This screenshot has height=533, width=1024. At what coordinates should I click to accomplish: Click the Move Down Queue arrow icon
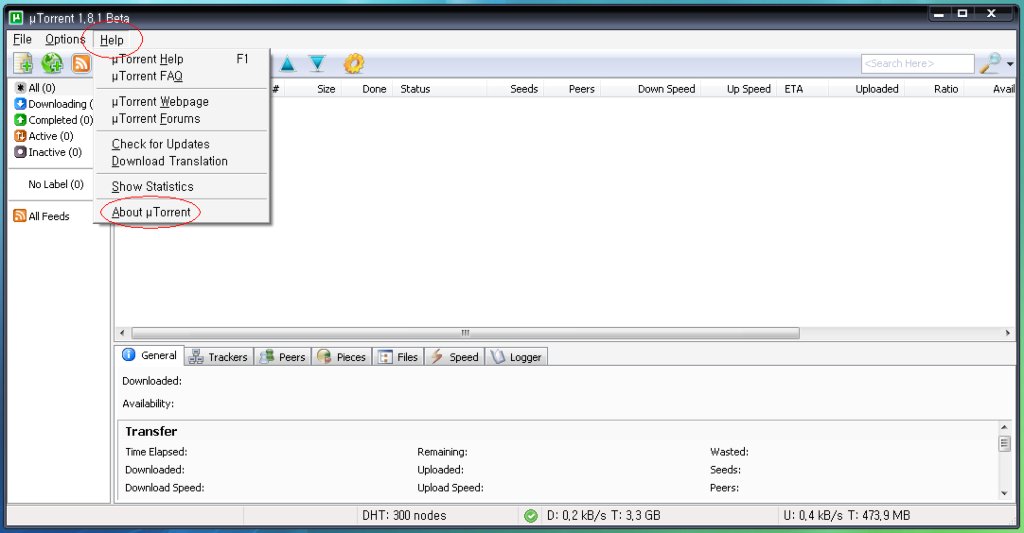tap(317, 63)
